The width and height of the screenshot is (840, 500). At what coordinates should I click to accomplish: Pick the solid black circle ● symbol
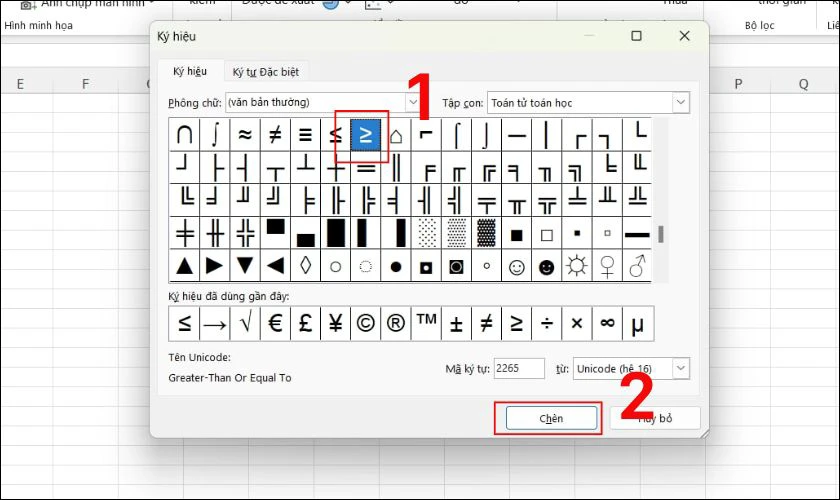pos(396,266)
